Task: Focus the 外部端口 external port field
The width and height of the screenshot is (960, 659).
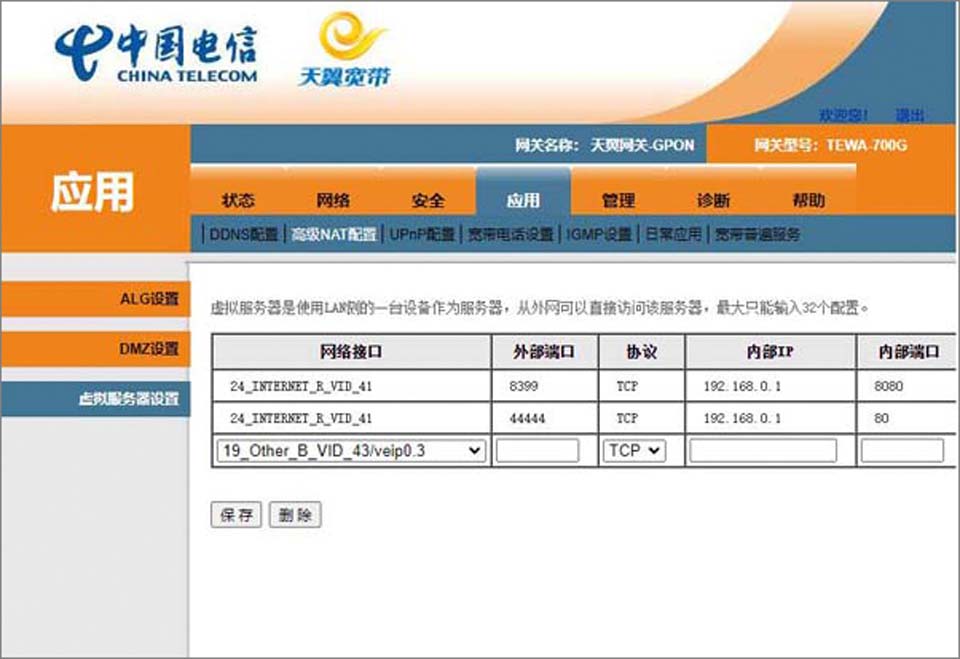Action: [537, 451]
